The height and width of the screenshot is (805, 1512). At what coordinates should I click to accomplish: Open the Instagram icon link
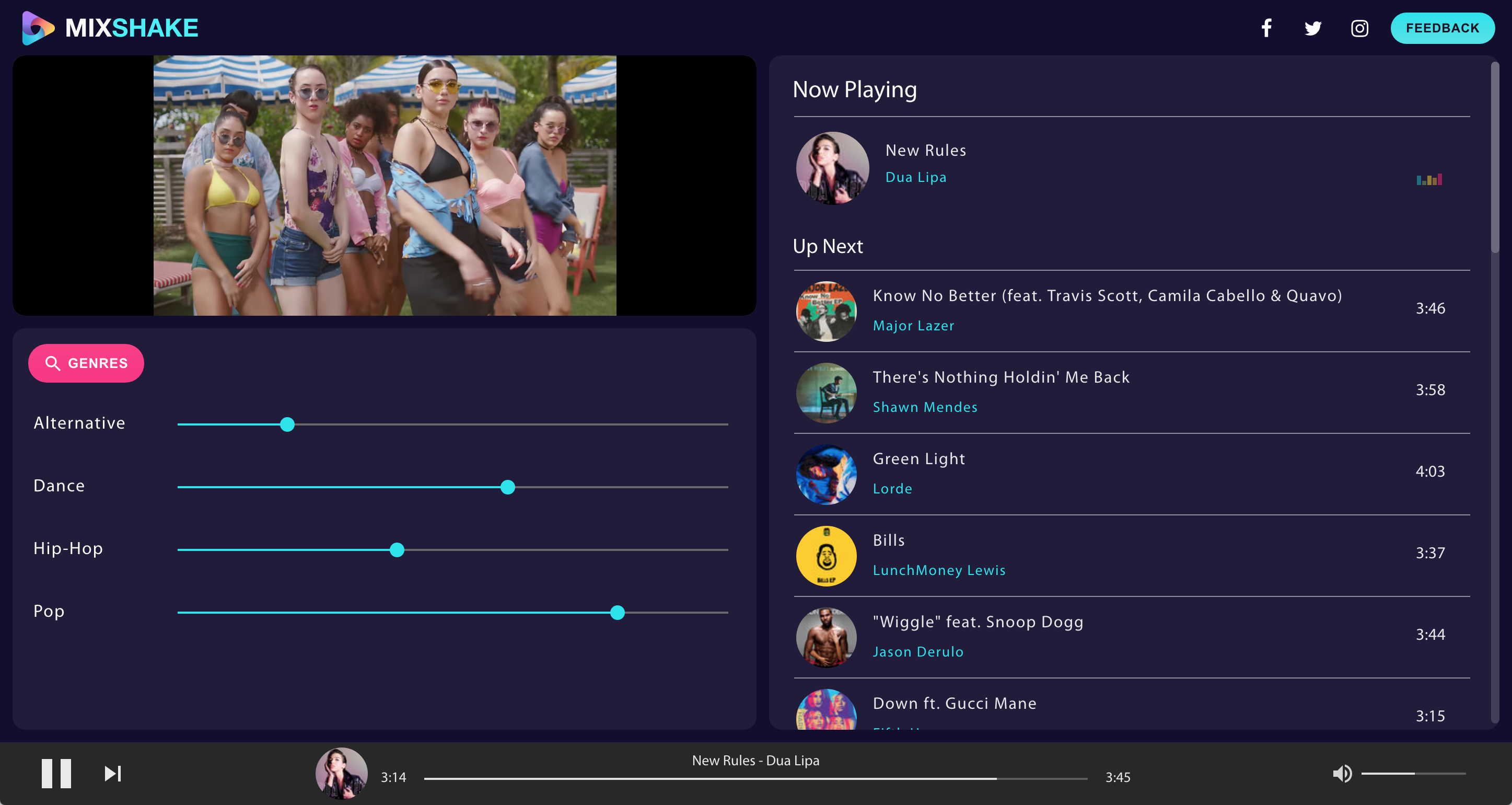point(1359,28)
